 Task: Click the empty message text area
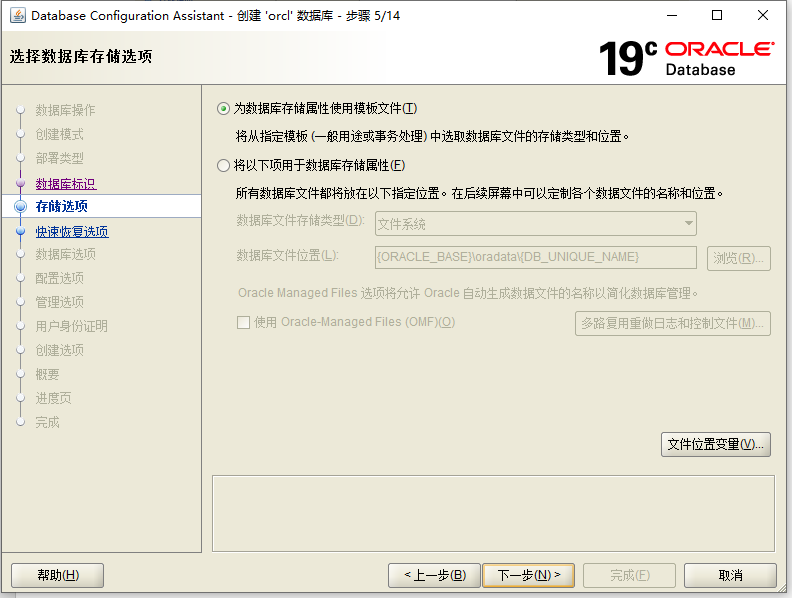click(493, 514)
